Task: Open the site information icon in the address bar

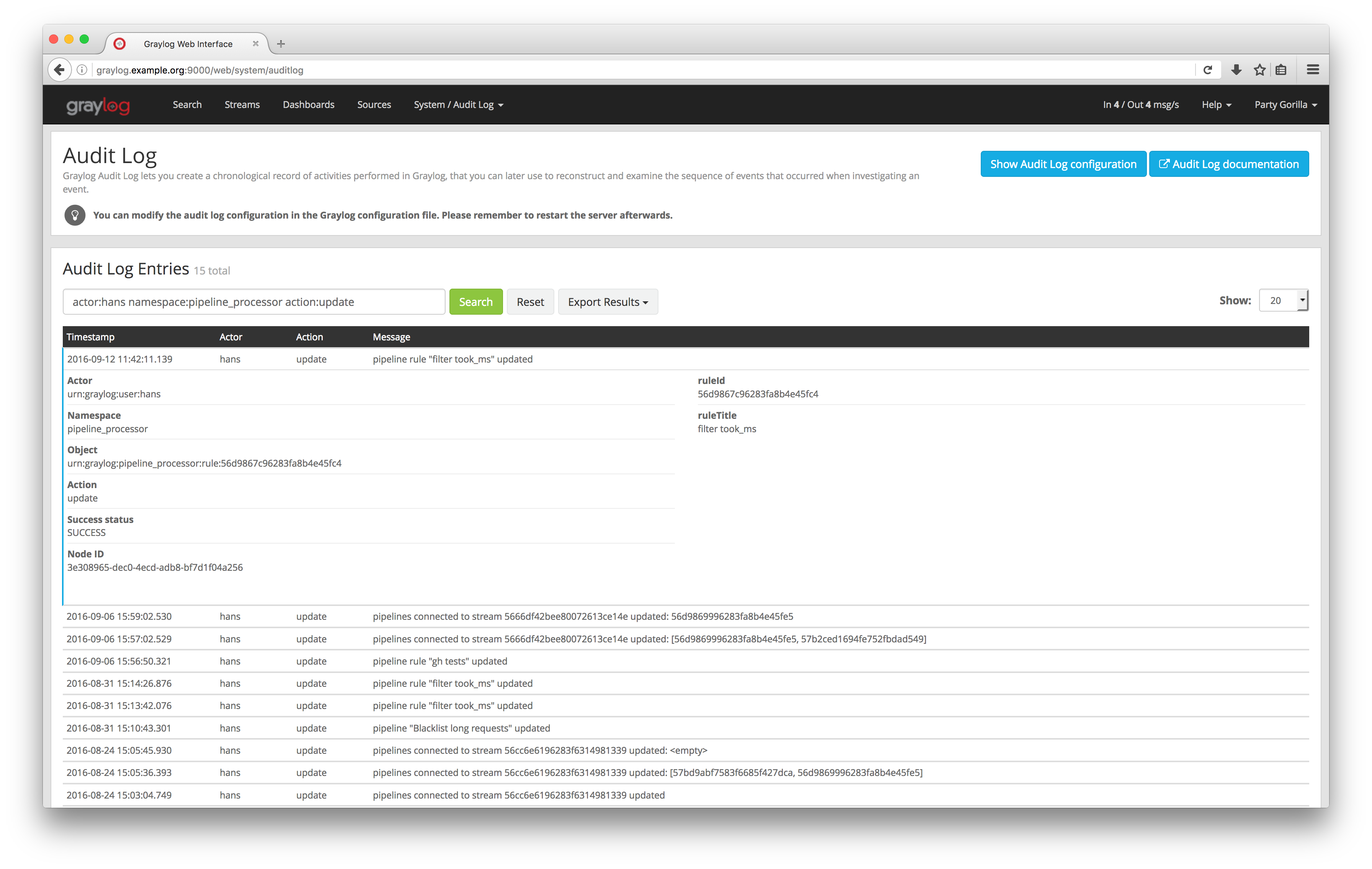Action: click(82, 70)
